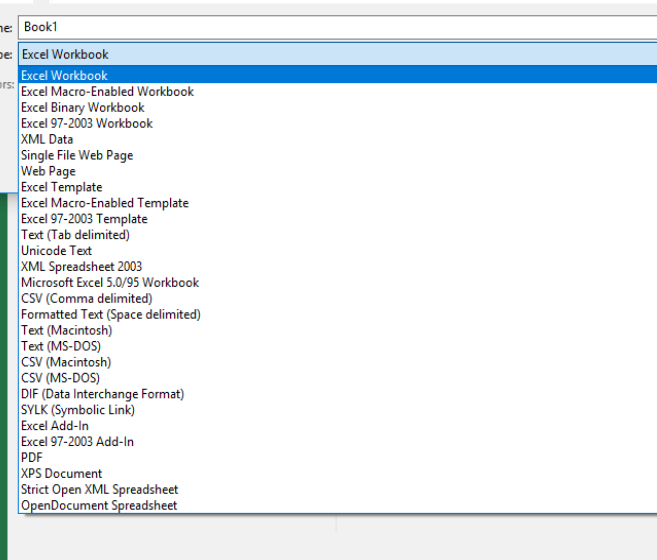Pick Excel Binary Workbook option
The image size is (657, 560).
[x=338, y=107]
